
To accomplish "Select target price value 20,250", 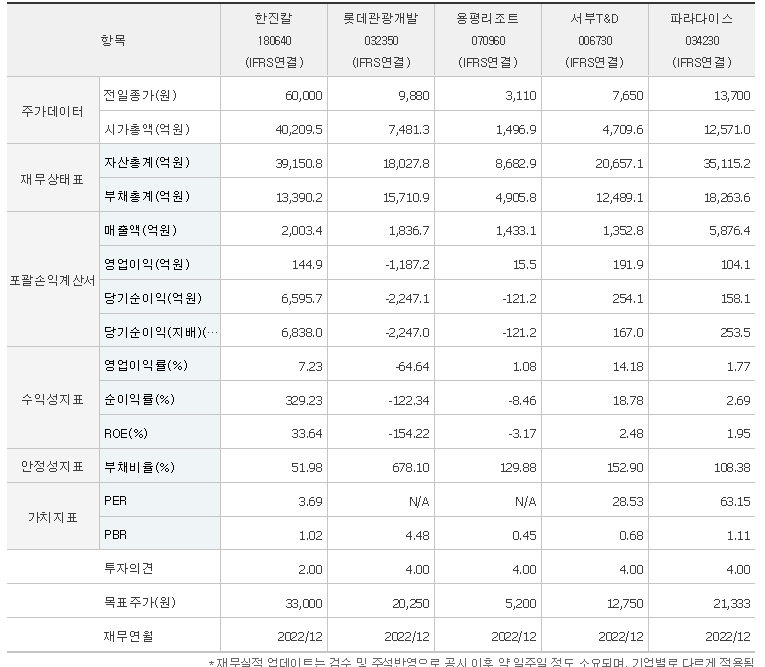I will click(x=411, y=604).
